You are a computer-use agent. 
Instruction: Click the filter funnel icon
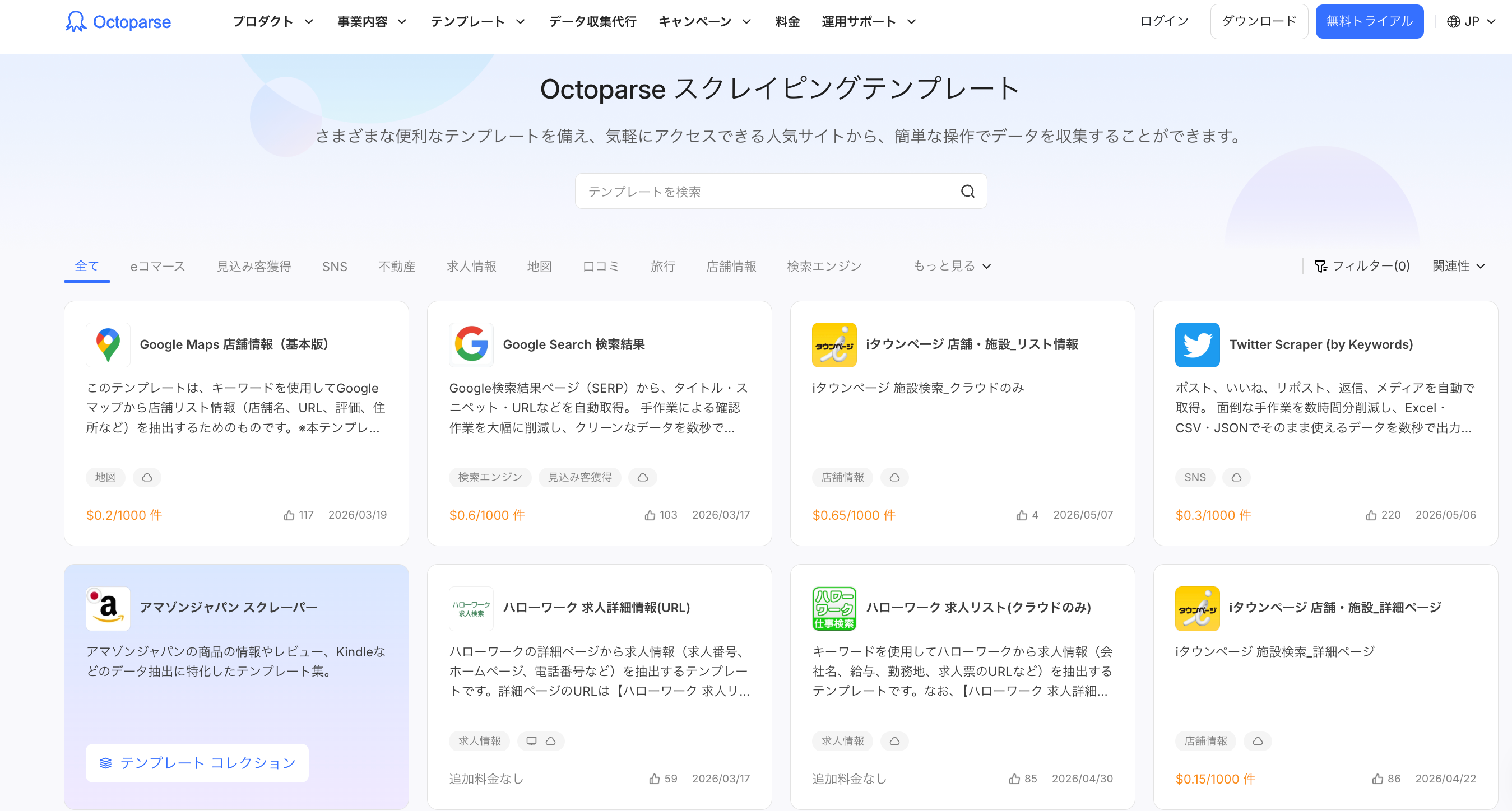click(1321, 266)
